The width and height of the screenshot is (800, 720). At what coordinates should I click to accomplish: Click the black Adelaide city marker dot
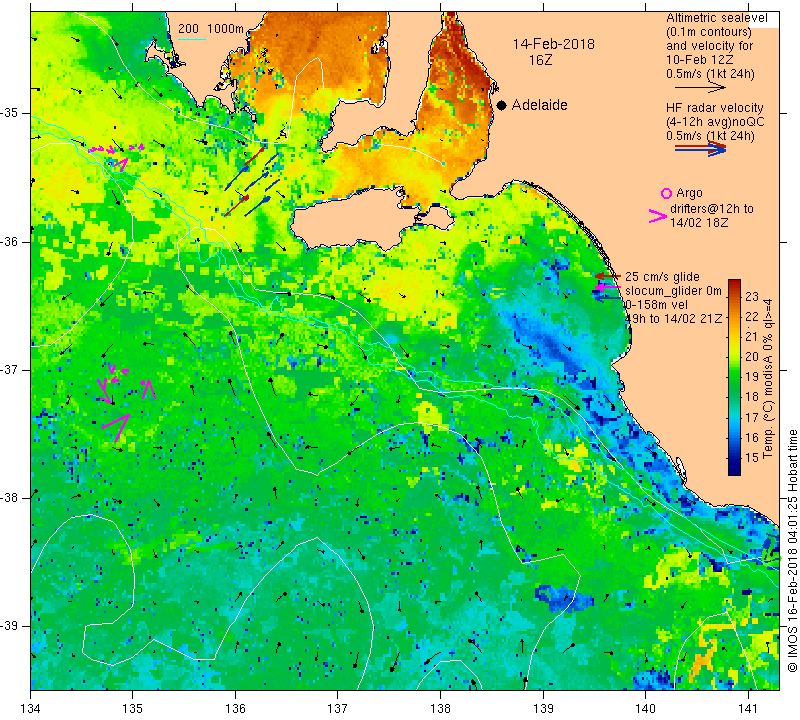coord(502,105)
